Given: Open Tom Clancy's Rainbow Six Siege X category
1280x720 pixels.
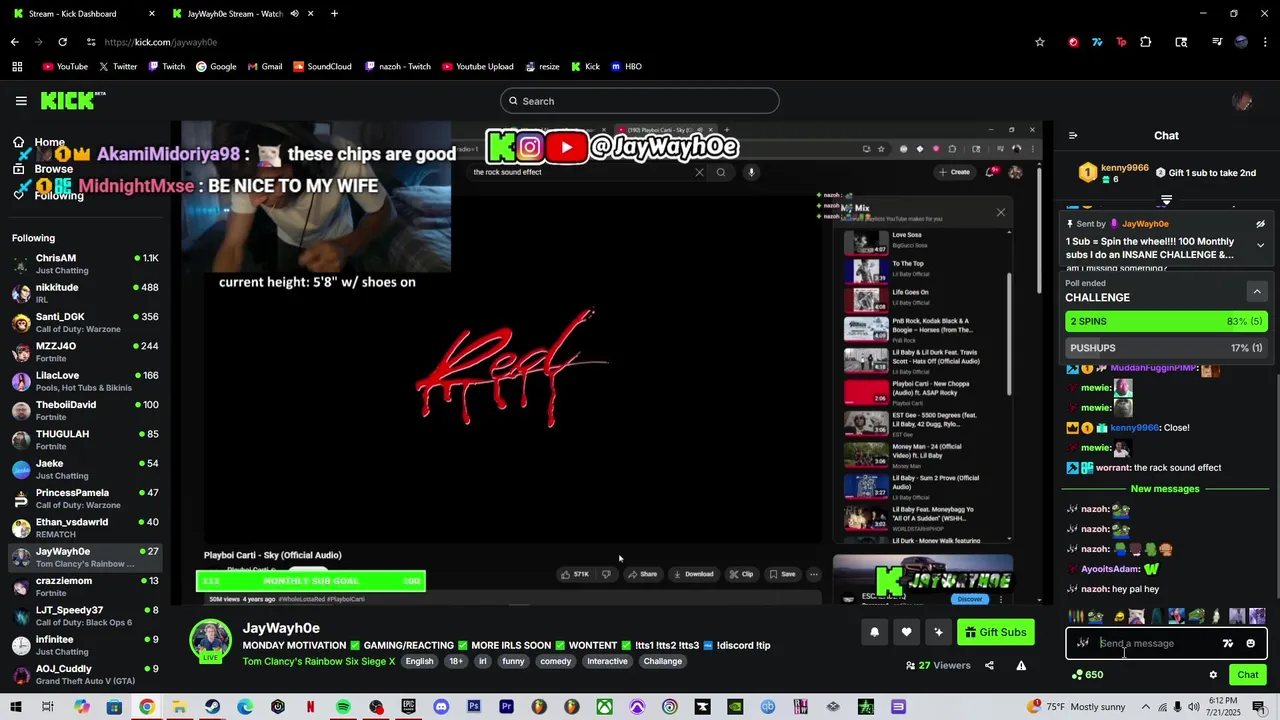Looking at the screenshot, I should pyautogui.click(x=319, y=662).
